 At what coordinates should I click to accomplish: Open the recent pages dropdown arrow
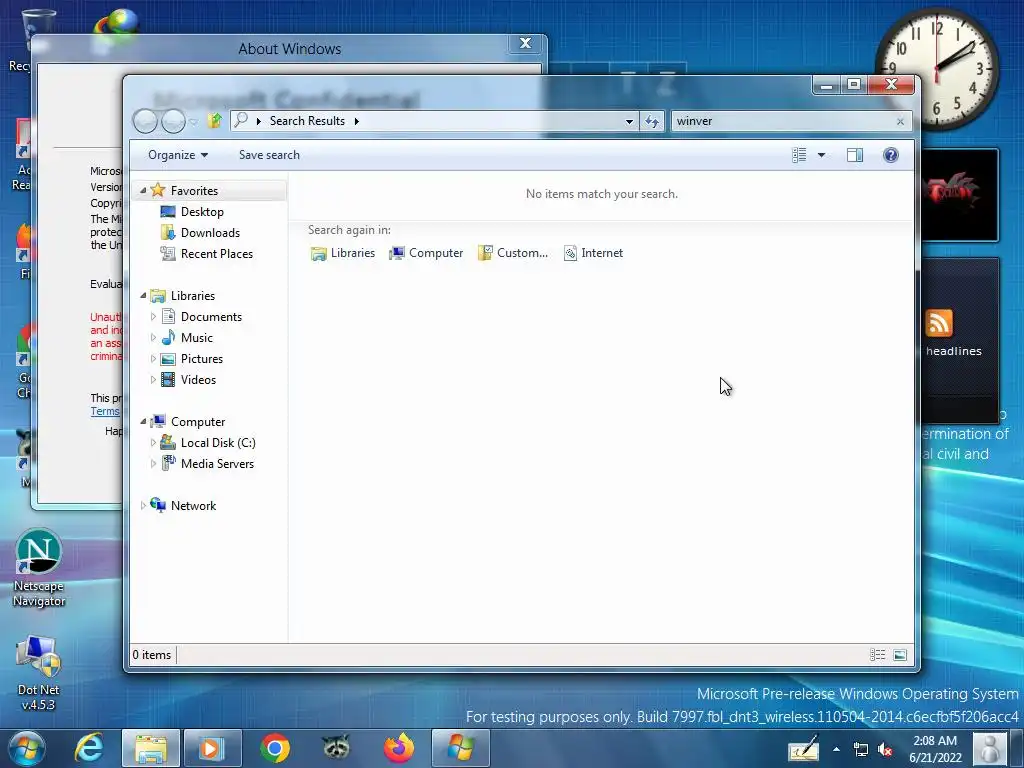pyautogui.click(x=193, y=121)
